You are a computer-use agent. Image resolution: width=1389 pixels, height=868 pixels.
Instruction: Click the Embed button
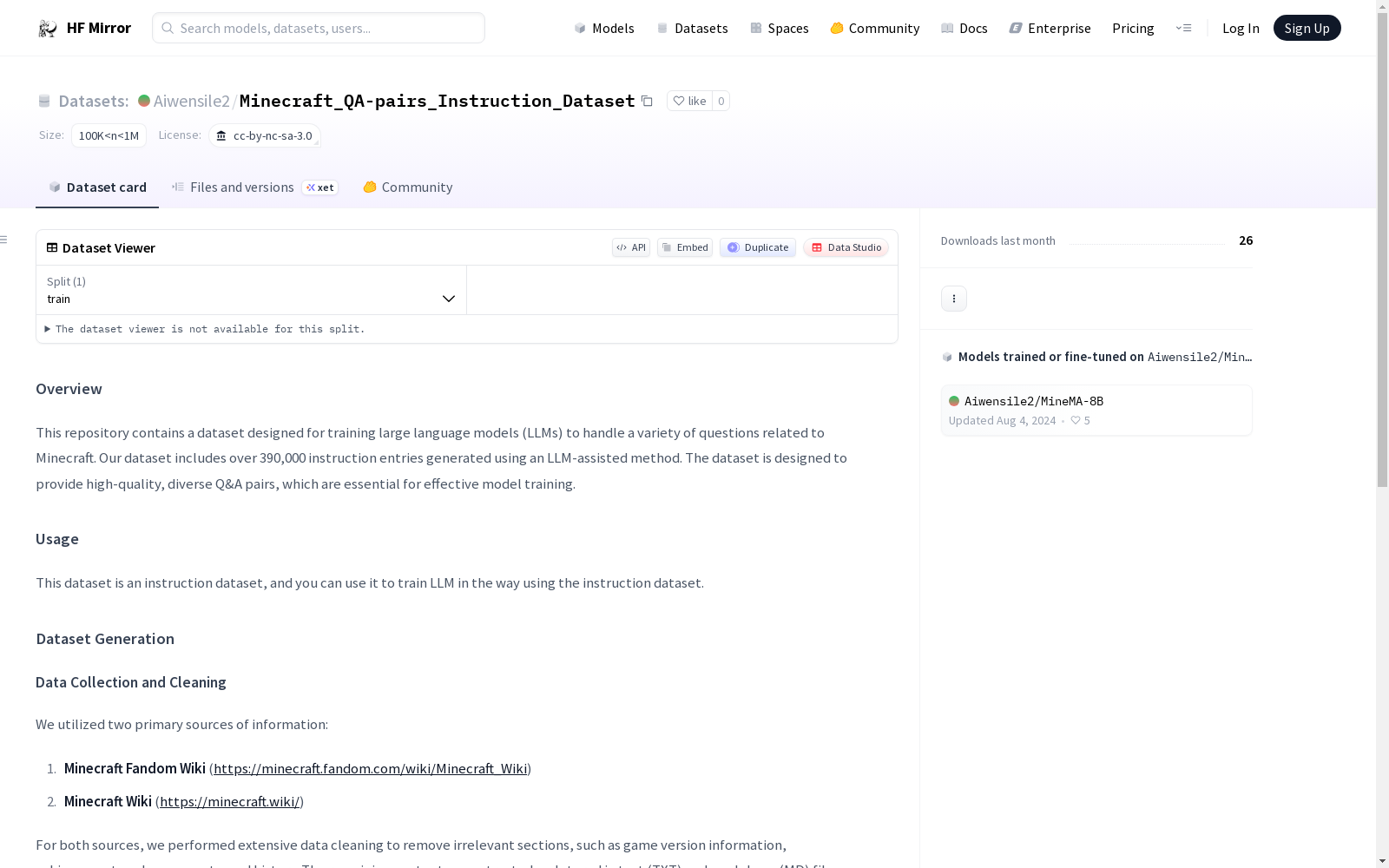[685, 247]
